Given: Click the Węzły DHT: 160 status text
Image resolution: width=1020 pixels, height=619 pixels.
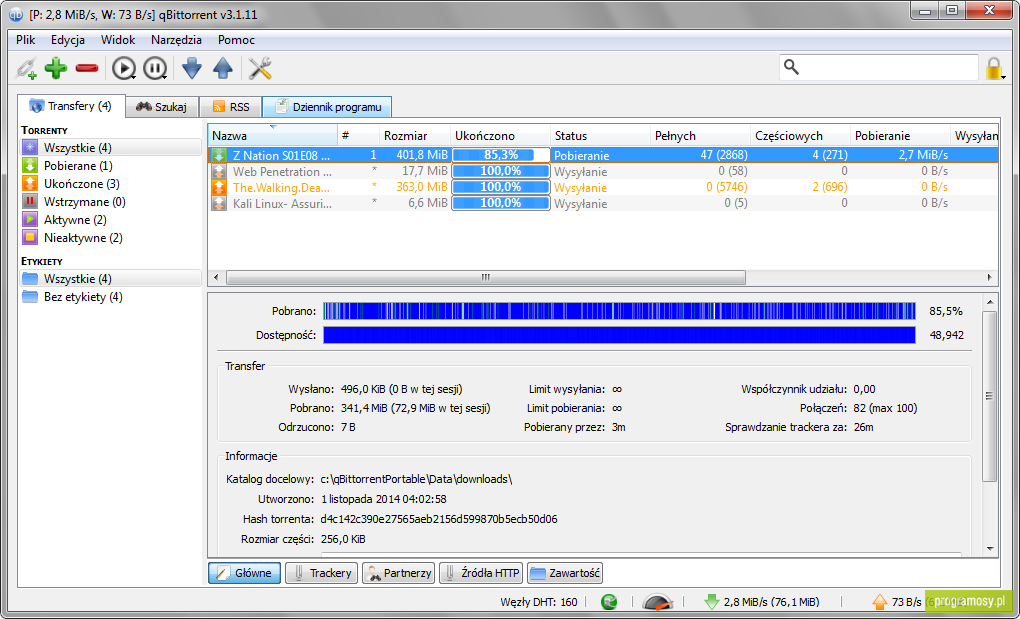Looking at the screenshot, I should tap(539, 602).
